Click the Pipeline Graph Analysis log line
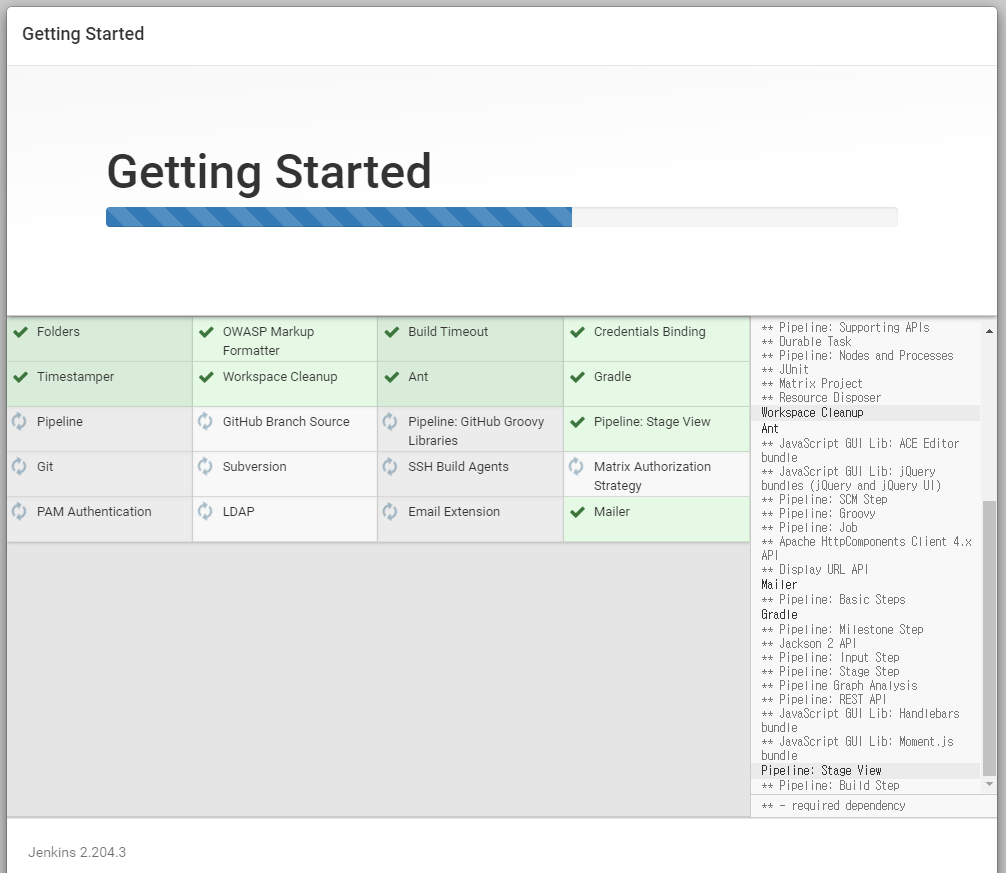1006x873 pixels. point(839,686)
